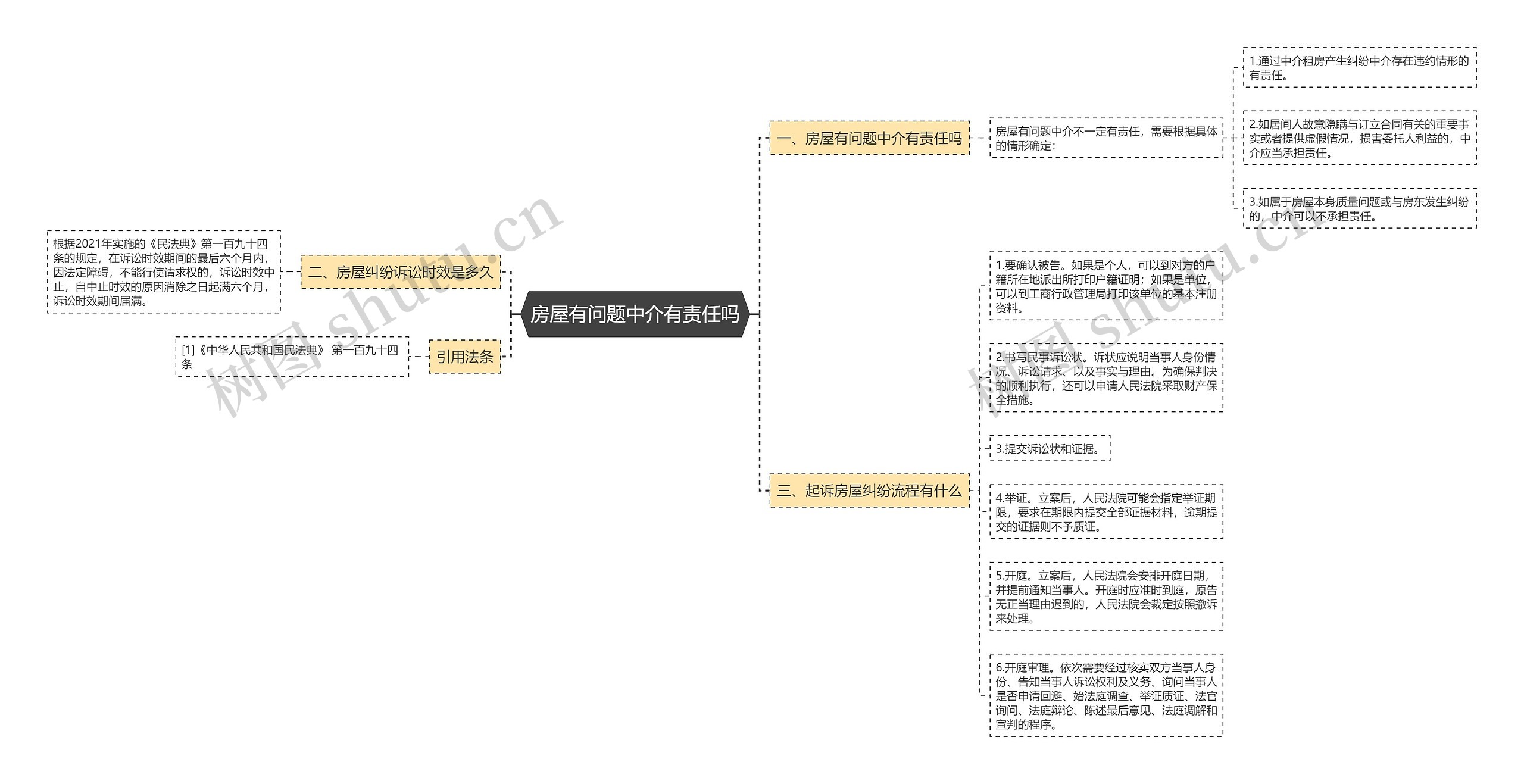The height and width of the screenshot is (784, 1524).
Task: Select step 3.提交诉讼状和证据
Action: point(1050,448)
